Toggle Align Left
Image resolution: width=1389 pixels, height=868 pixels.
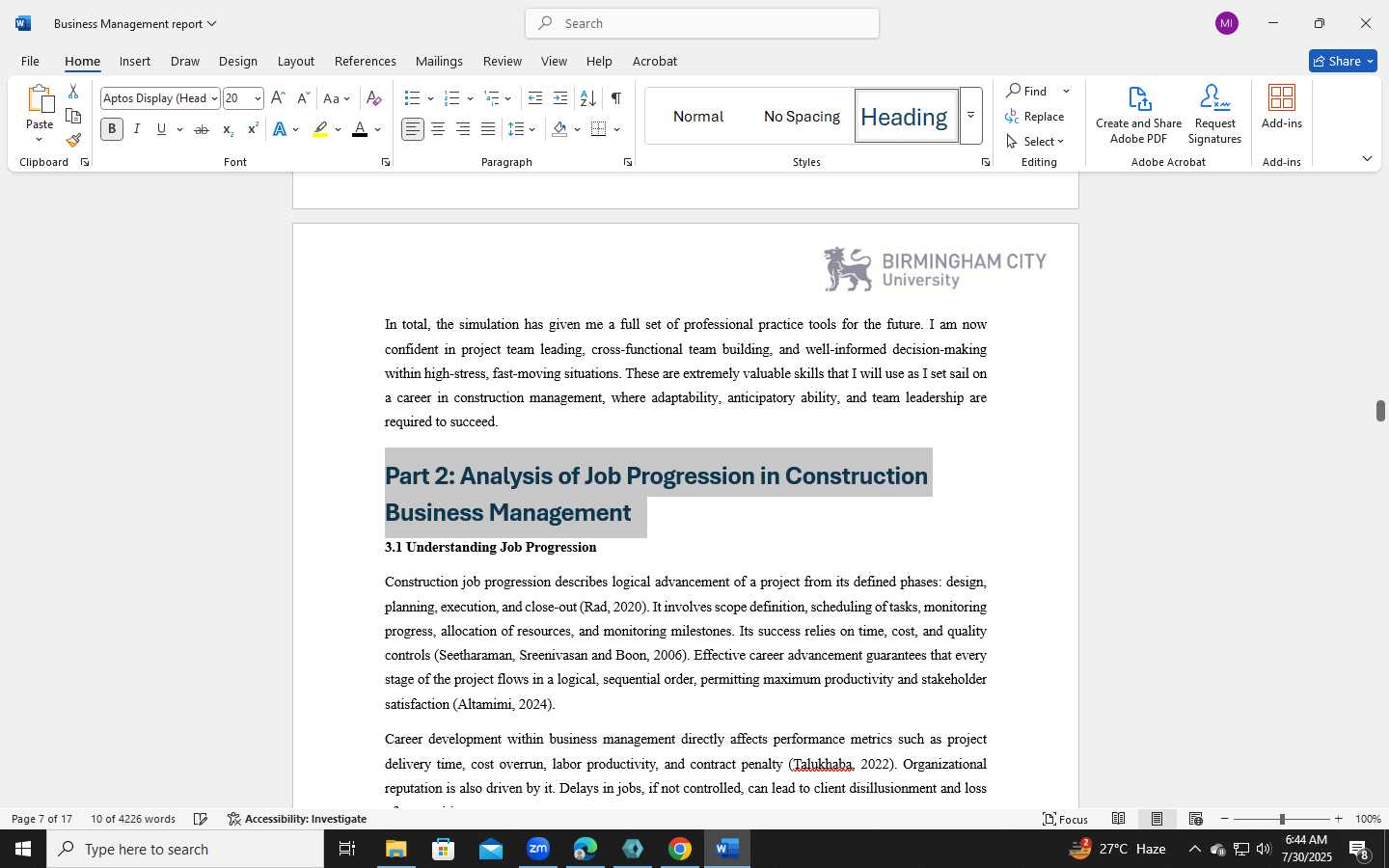413,129
